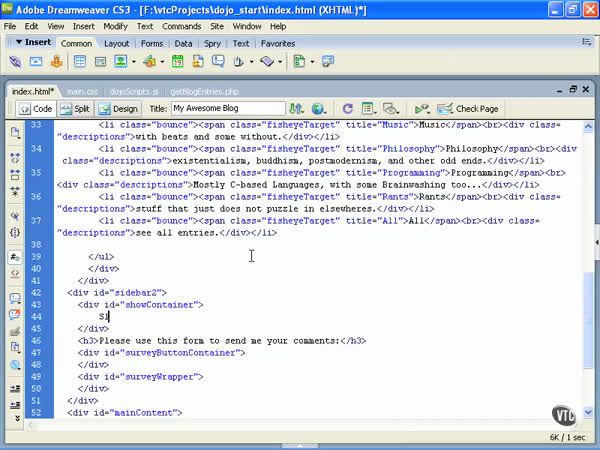Click the Hyperlink icon in Insert bar
Image resolution: width=600 pixels, height=450 pixels.
coord(15,62)
